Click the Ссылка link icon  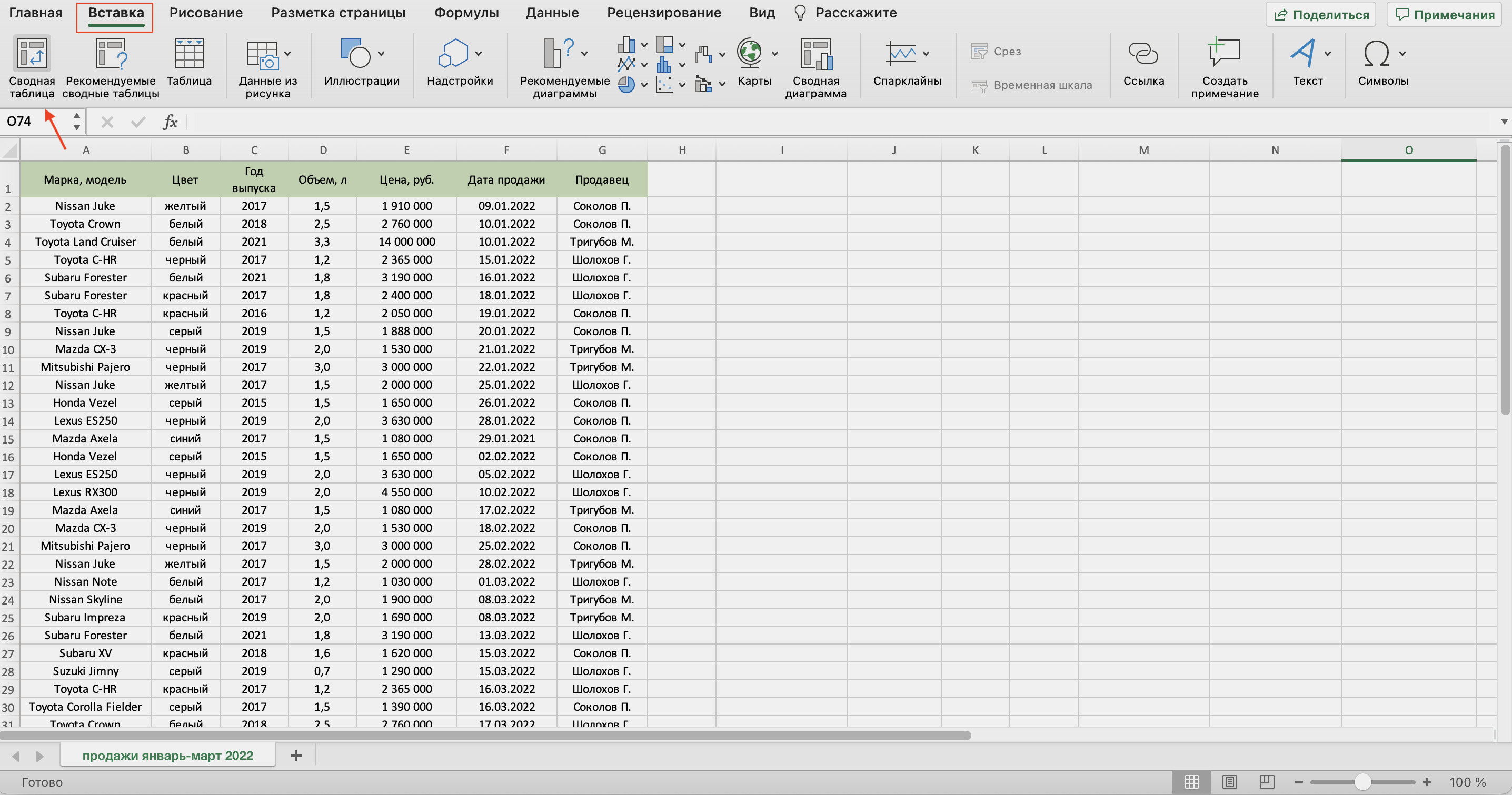[x=1143, y=54]
